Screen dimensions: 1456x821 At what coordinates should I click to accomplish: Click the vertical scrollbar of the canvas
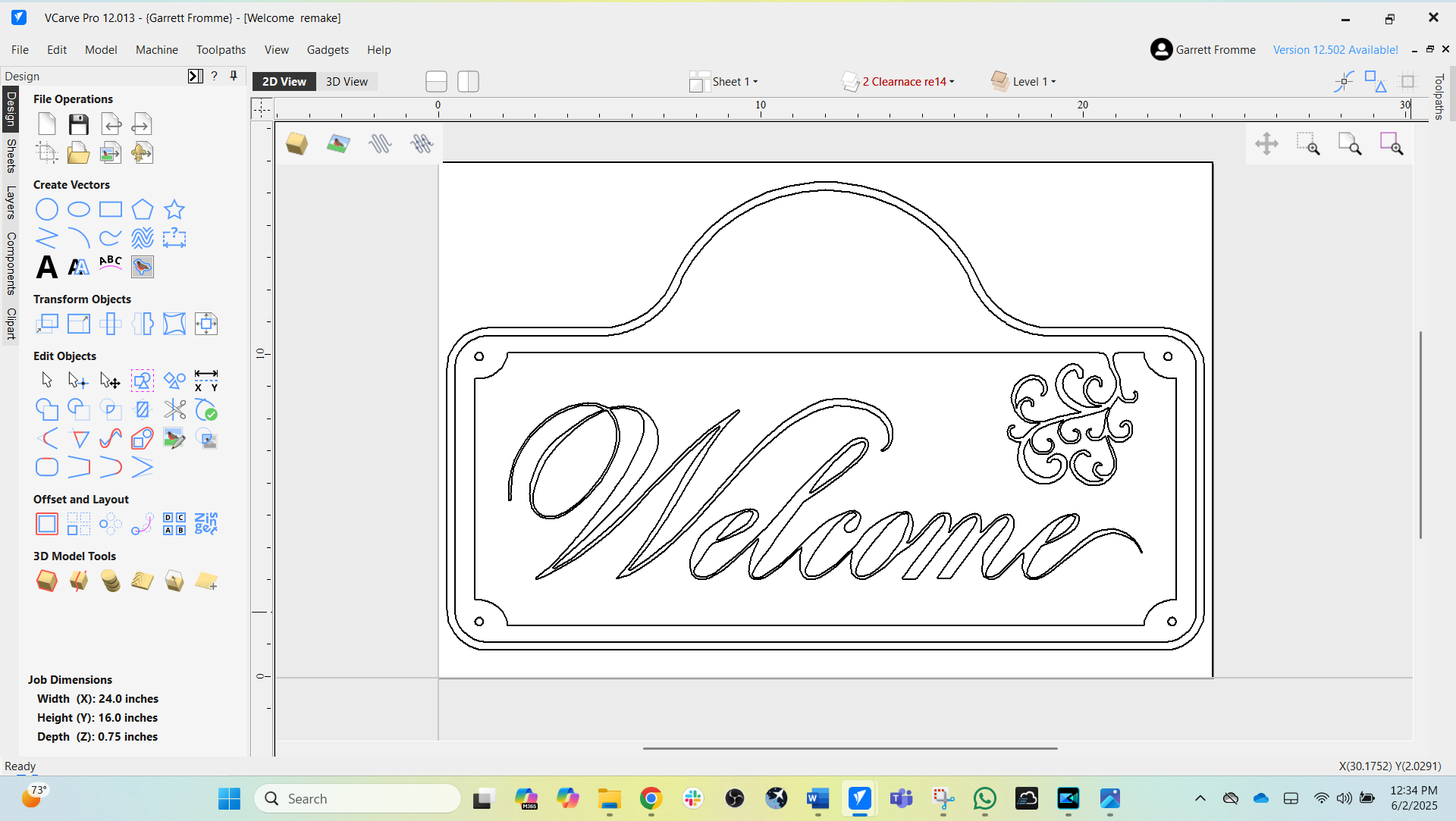(x=1420, y=435)
